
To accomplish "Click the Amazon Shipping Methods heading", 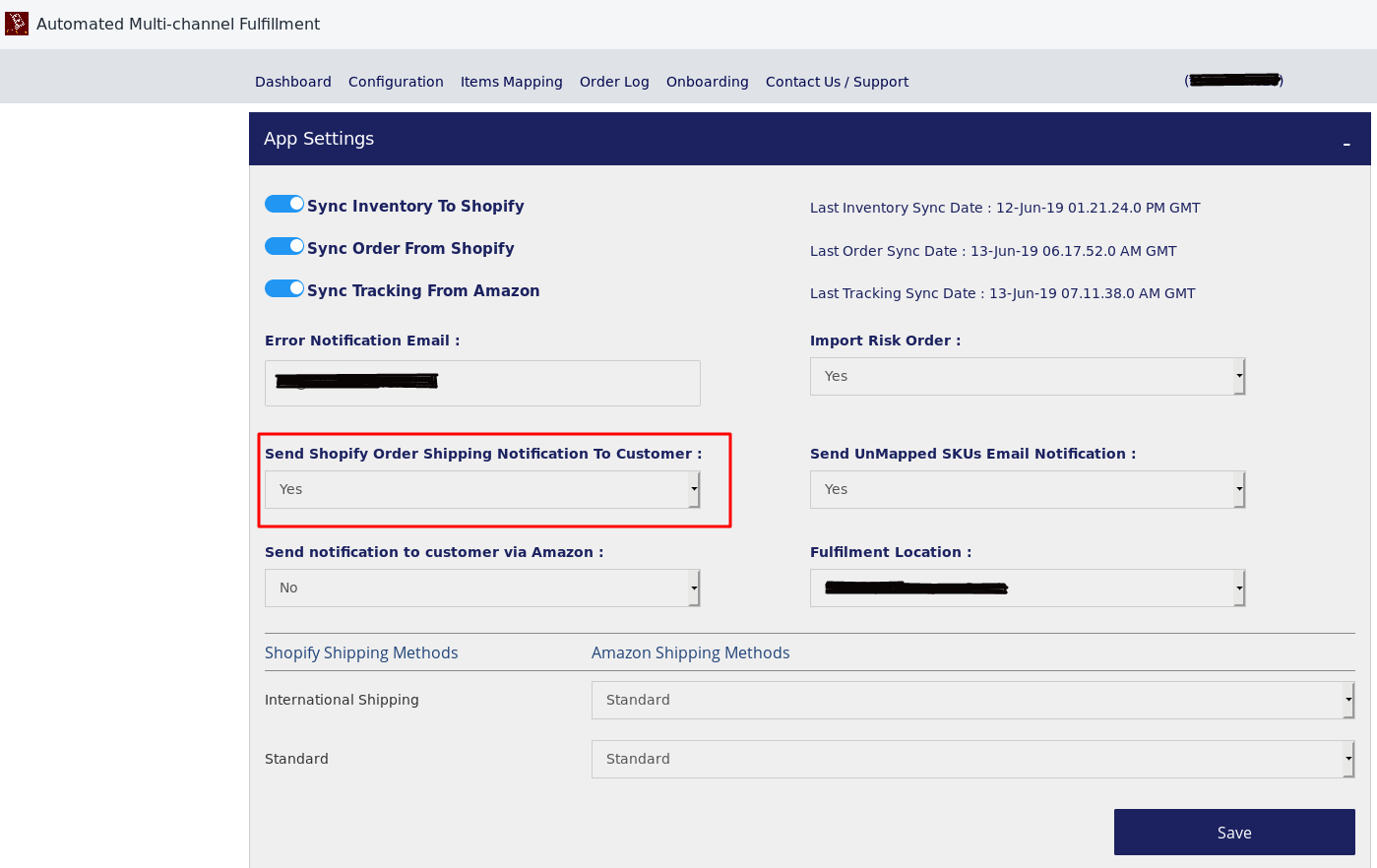I will click(x=690, y=652).
